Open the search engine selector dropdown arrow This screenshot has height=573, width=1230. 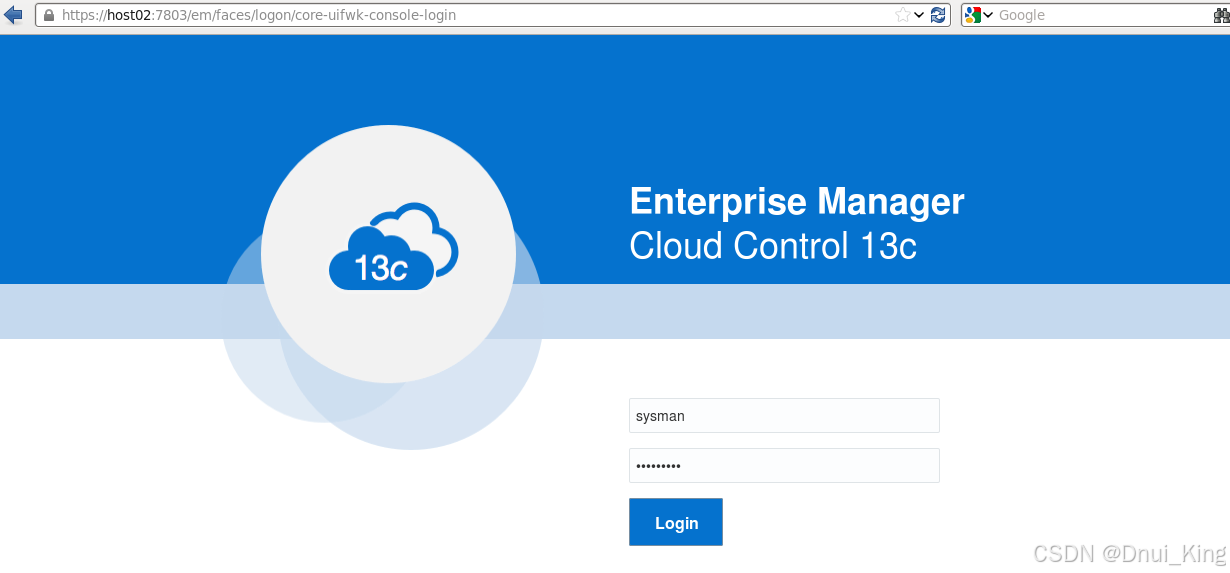(988, 15)
